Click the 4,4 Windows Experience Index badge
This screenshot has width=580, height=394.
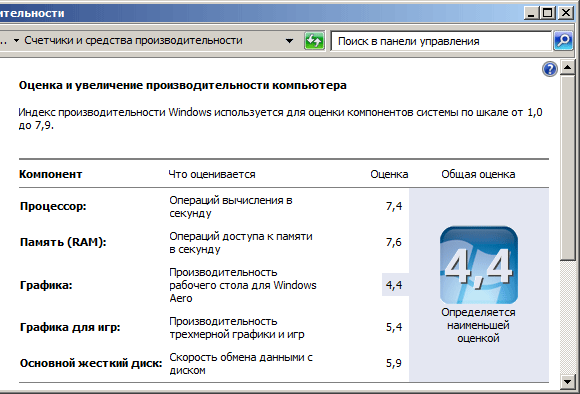pyautogui.click(x=479, y=265)
